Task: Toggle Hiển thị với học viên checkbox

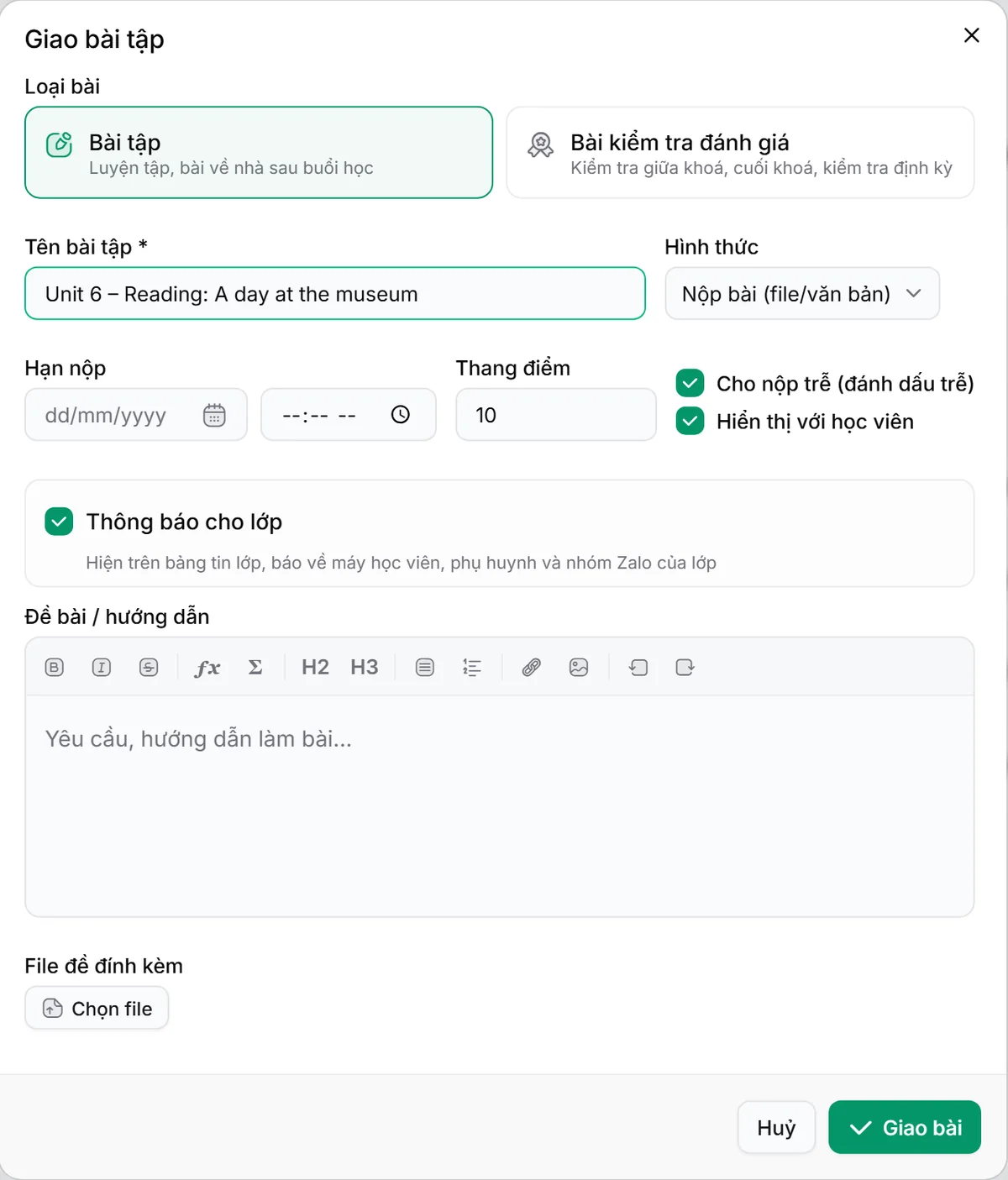Action: [690, 421]
